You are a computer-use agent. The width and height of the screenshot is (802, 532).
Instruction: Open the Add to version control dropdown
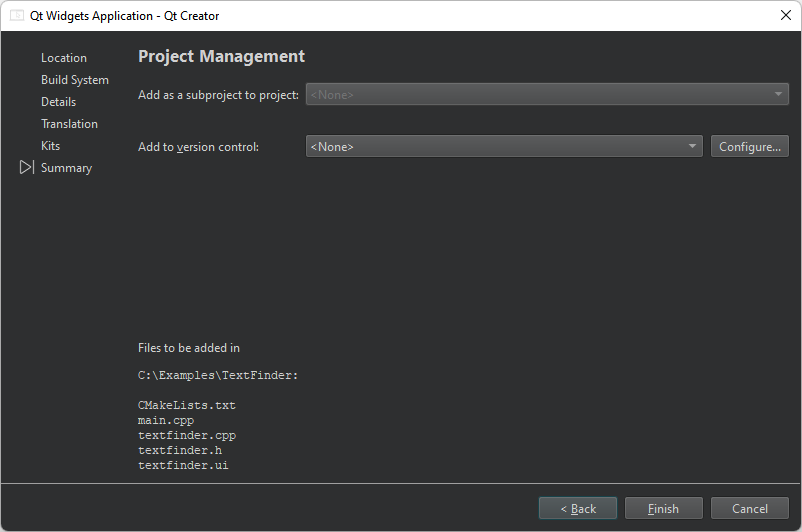coord(504,147)
